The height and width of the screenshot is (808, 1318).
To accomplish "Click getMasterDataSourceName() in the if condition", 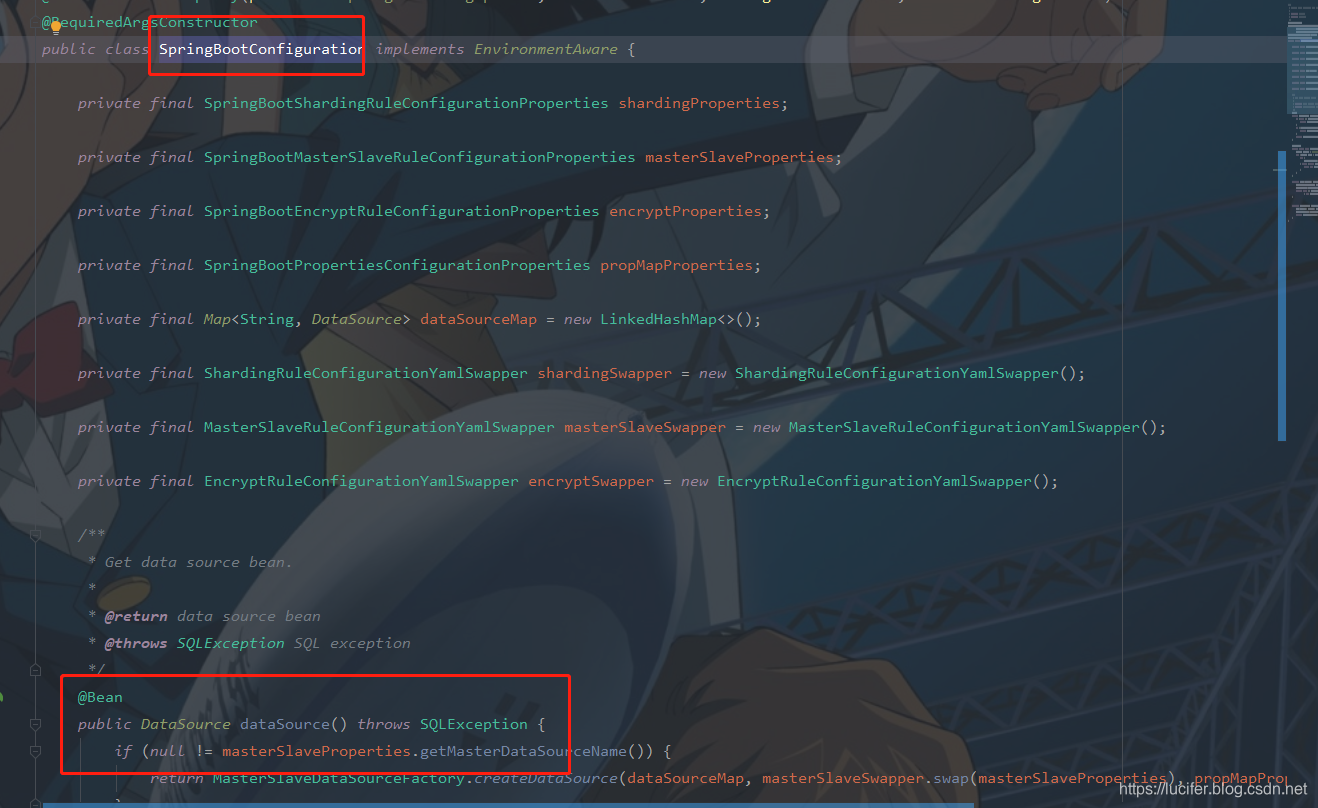I will click(535, 751).
